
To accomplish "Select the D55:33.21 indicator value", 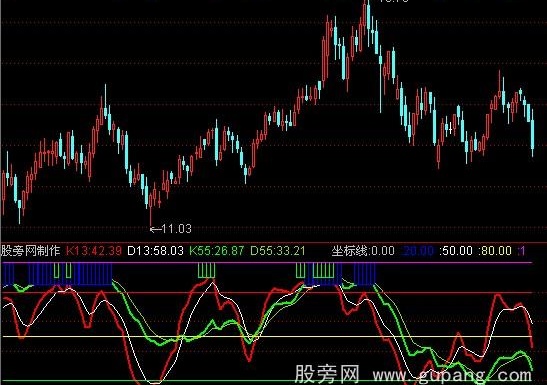I will coord(278,251).
